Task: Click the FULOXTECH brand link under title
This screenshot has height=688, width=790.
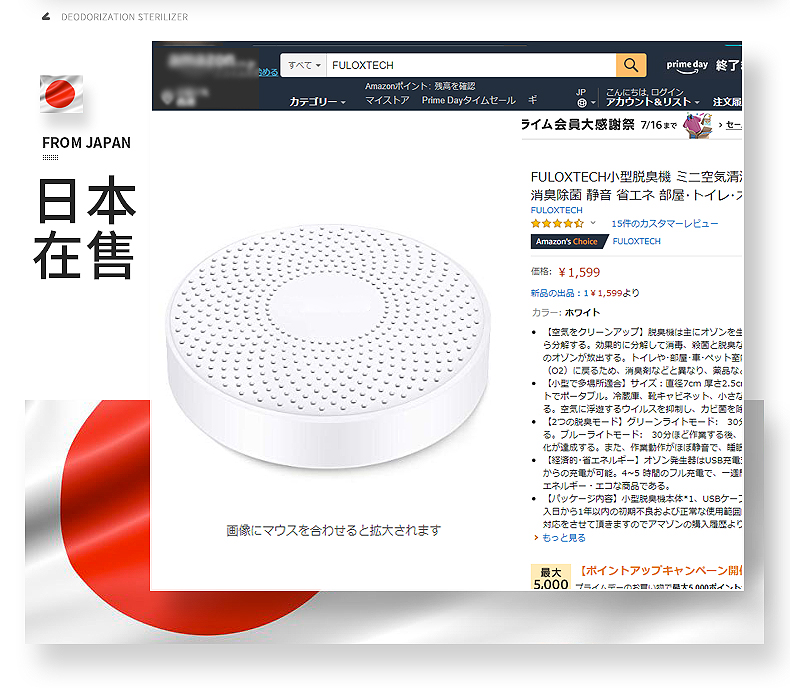Action: click(556, 210)
